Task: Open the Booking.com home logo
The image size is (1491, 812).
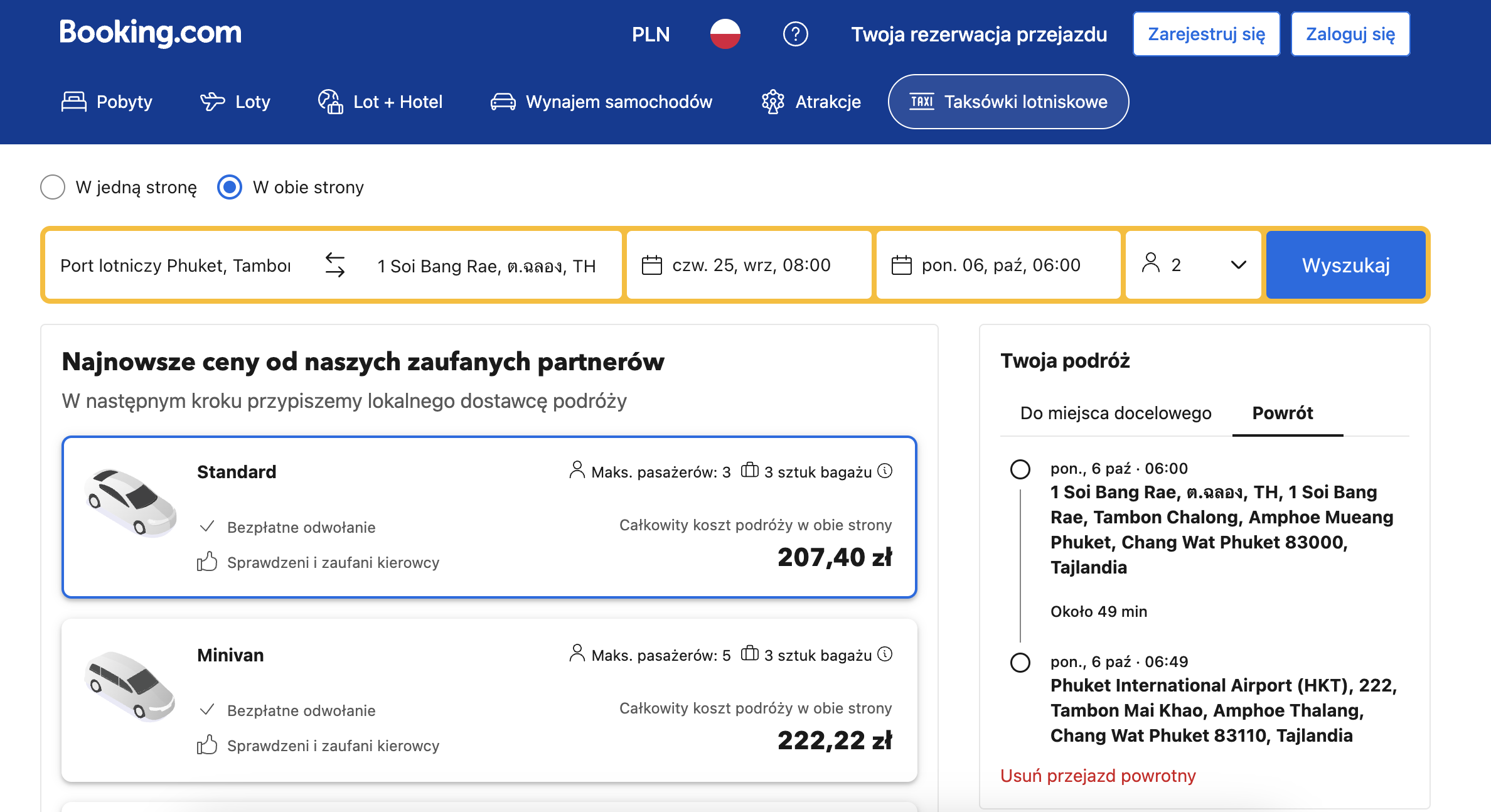Action: point(150,33)
